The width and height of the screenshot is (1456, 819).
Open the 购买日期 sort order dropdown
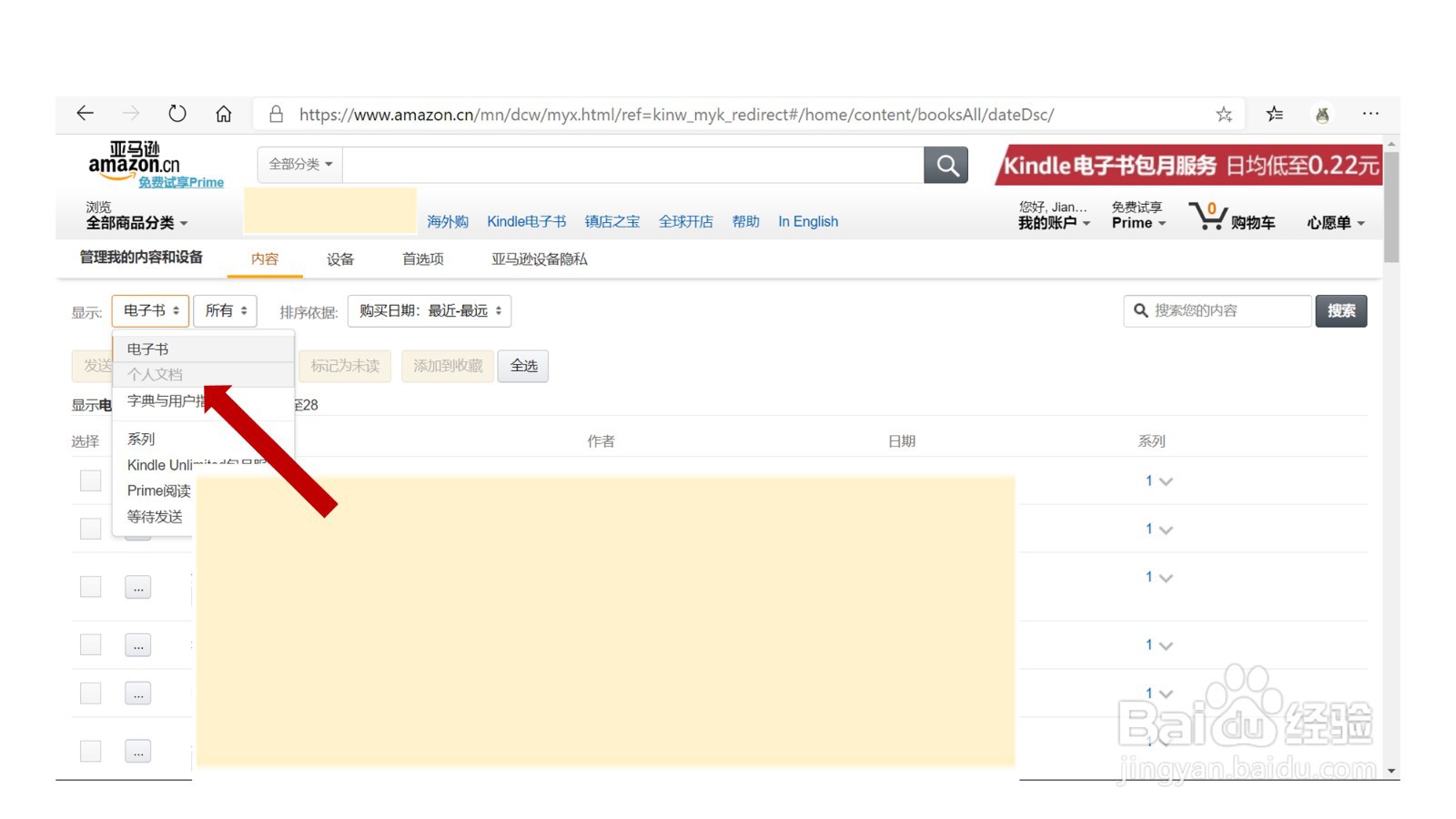click(x=430, y=310)
